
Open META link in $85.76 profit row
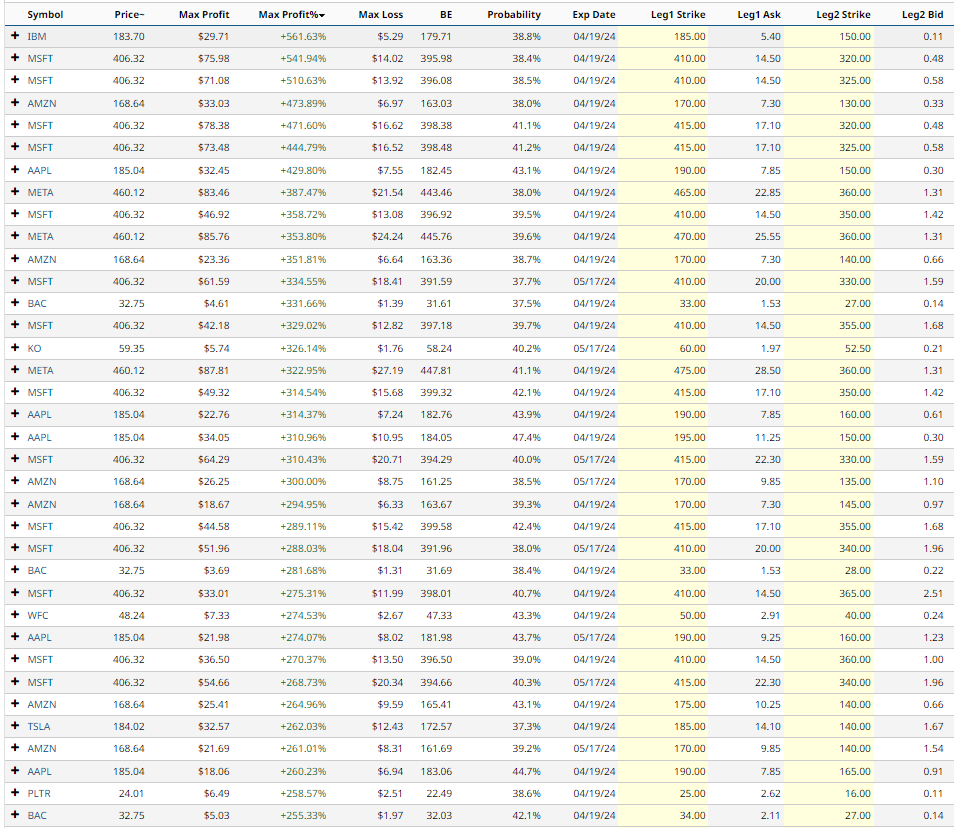pyautogui.click(x=40, y=237)
